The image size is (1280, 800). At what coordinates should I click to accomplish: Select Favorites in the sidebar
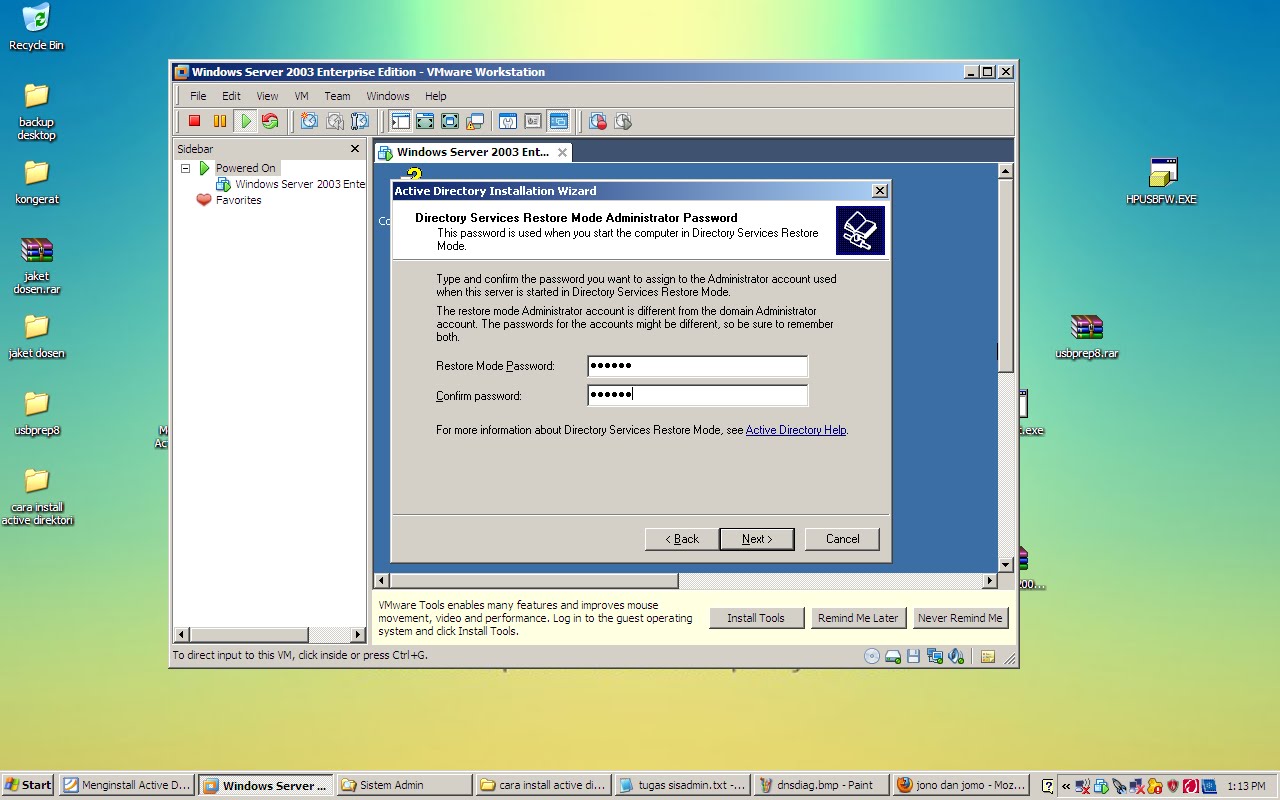pos(238,200)
